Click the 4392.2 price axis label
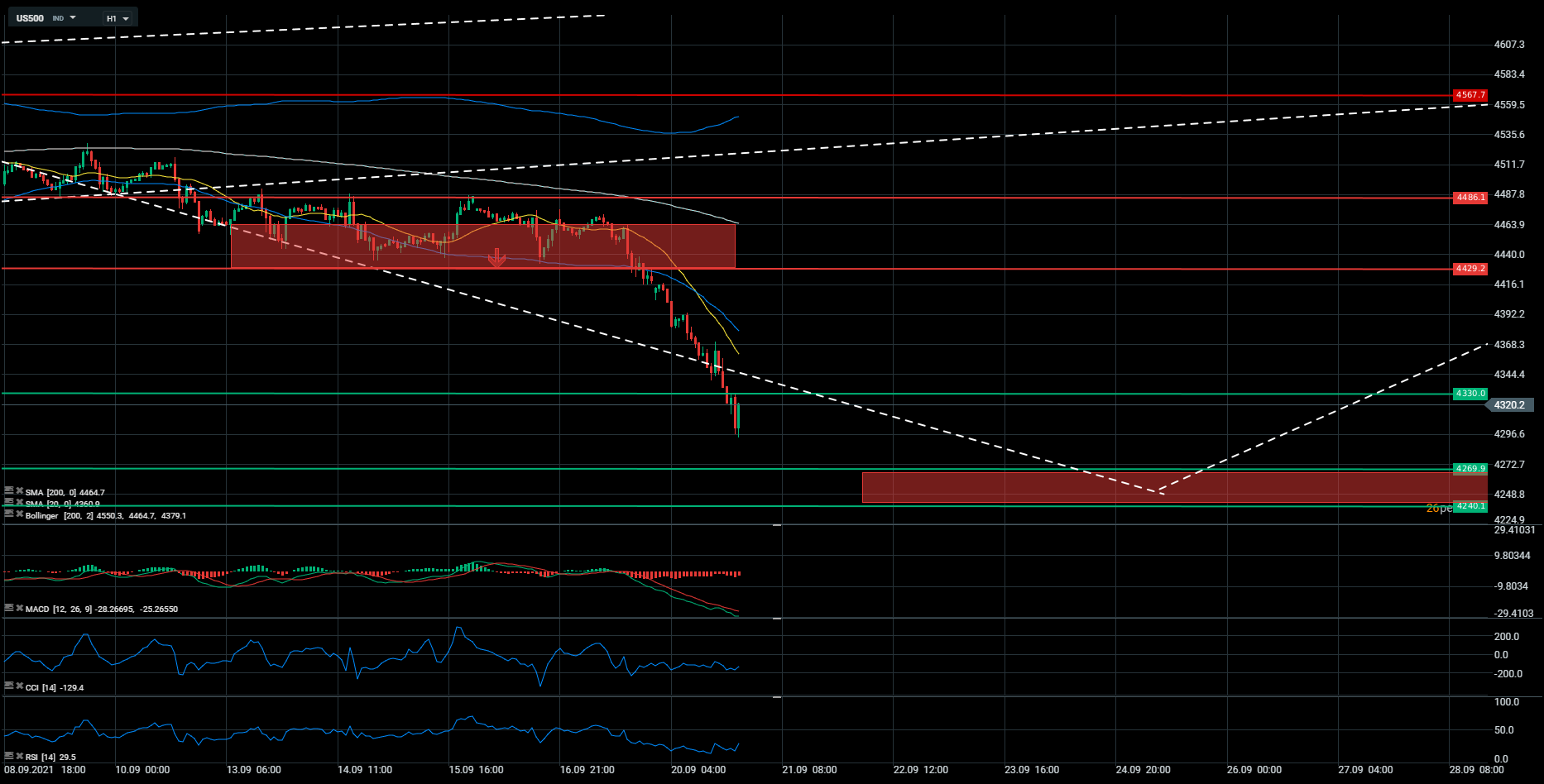The image size is (1544, 784). pos(1509,314)
